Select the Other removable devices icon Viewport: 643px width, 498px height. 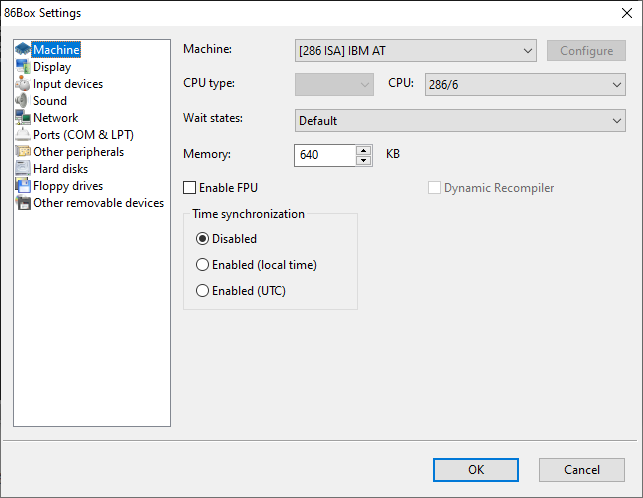[x=23, y=203]
